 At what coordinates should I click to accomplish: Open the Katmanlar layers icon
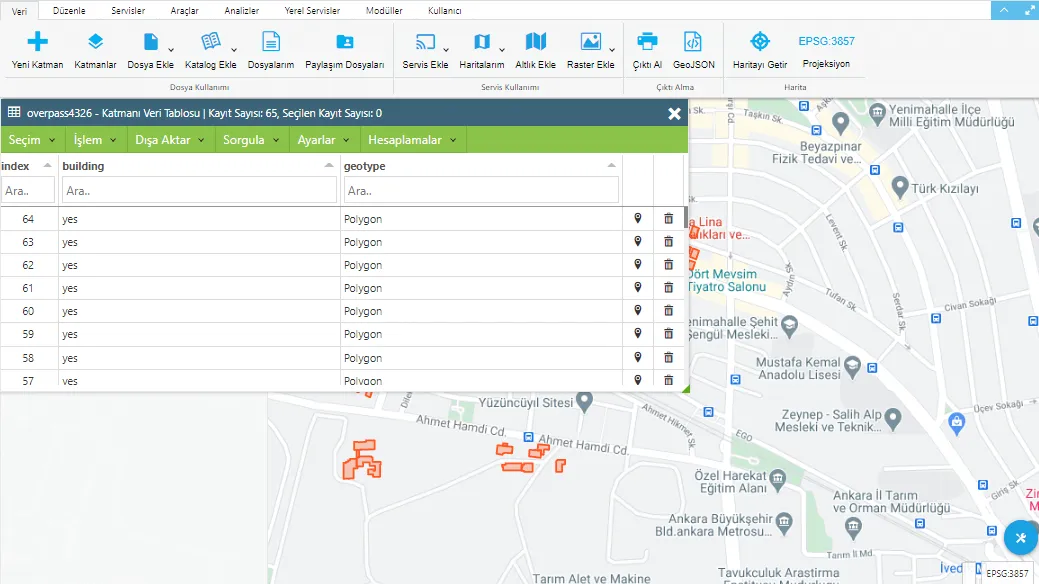95,42
